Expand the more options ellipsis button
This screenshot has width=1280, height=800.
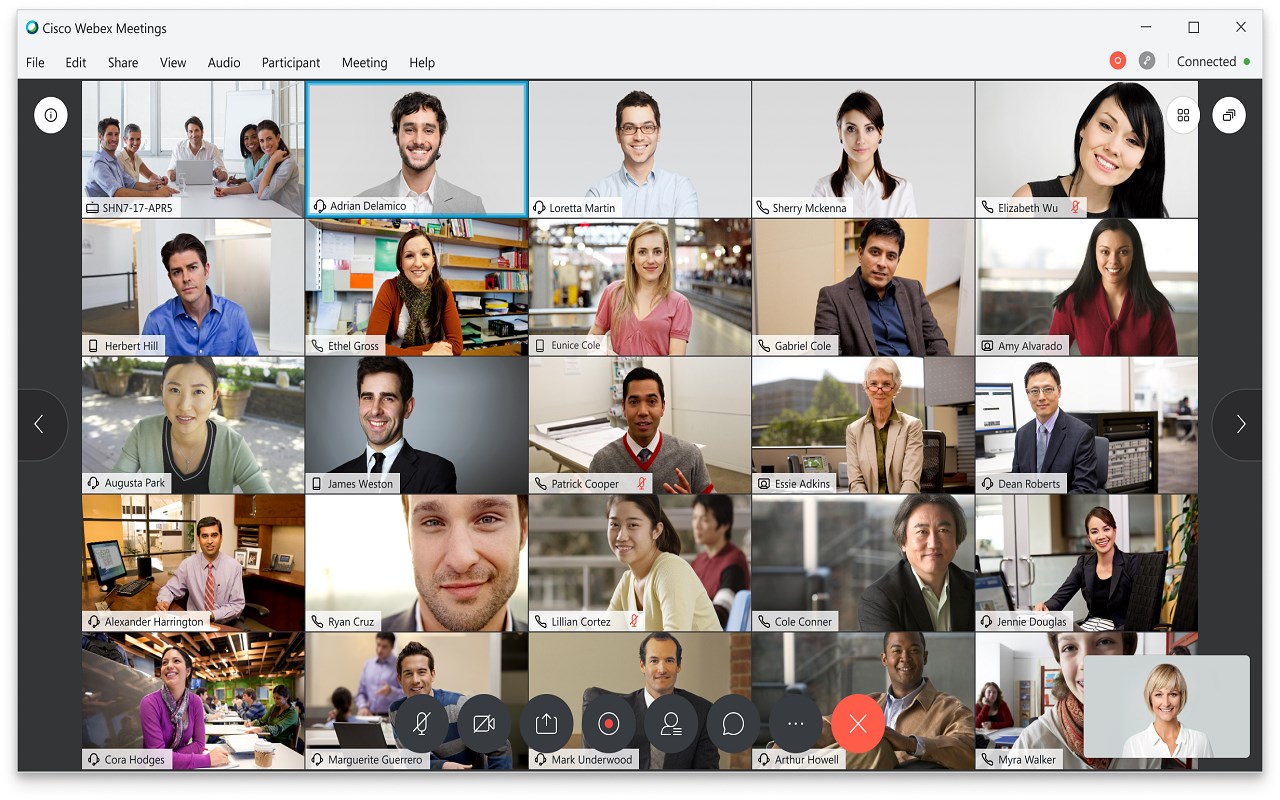(796, 724)
